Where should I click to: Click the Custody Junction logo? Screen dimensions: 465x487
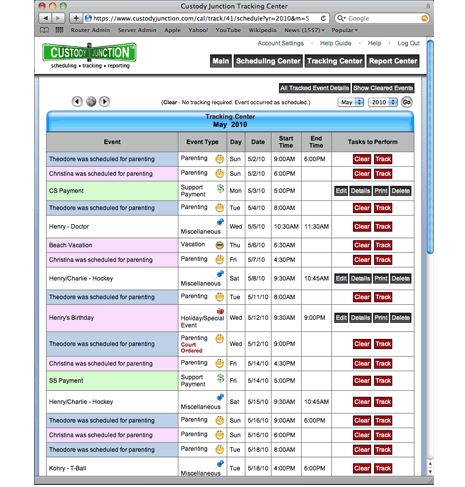click(x=89, y=55)
